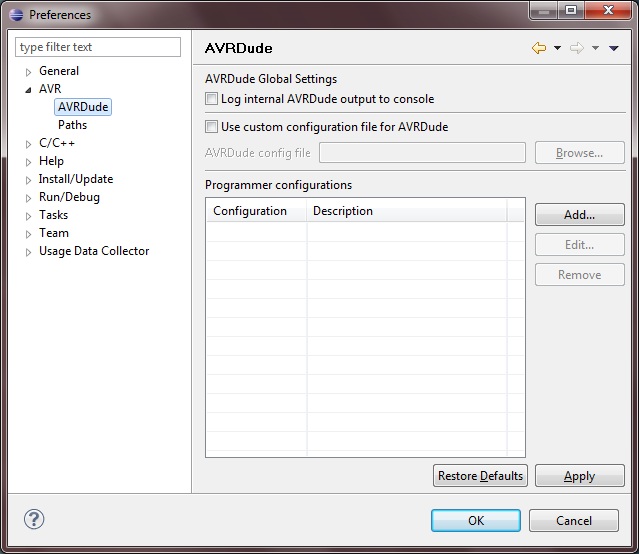639x554 pixels.
Task: Click the Apply button
Action: point(580,476)
